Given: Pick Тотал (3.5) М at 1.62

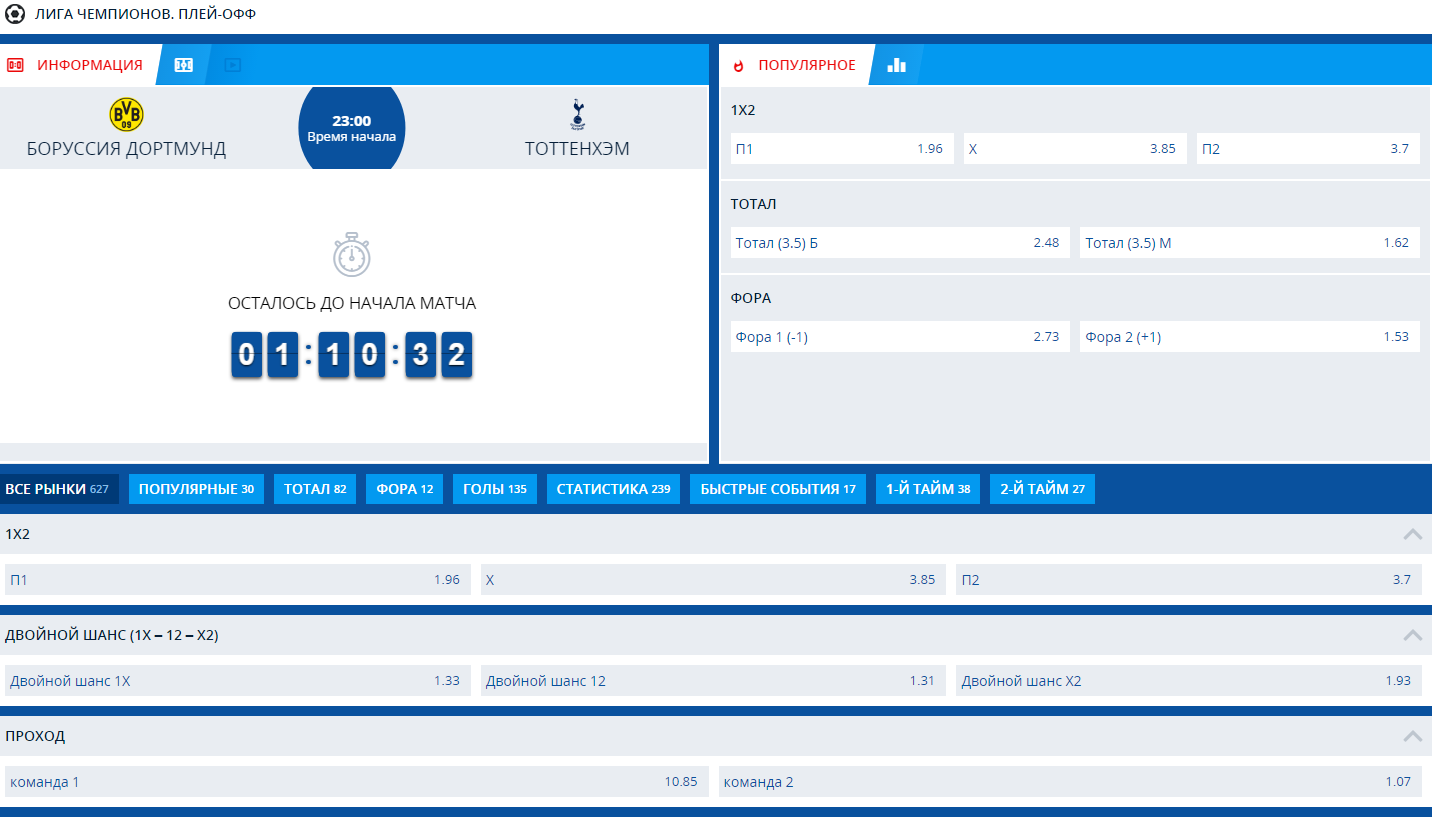Looking at the screenshot, I should pos(1250,243).
